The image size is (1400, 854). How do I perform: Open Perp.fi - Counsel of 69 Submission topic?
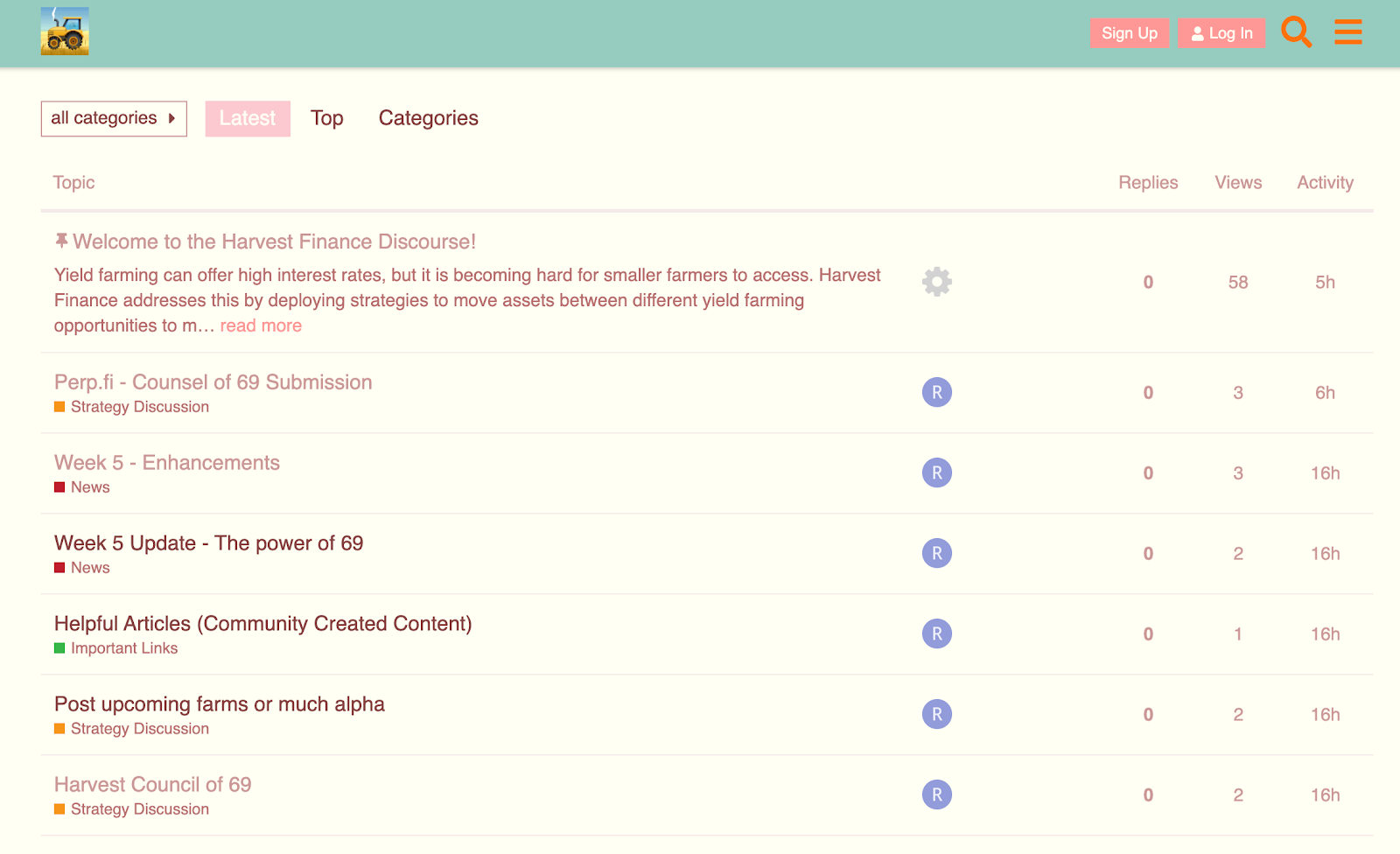click(213, 382)
